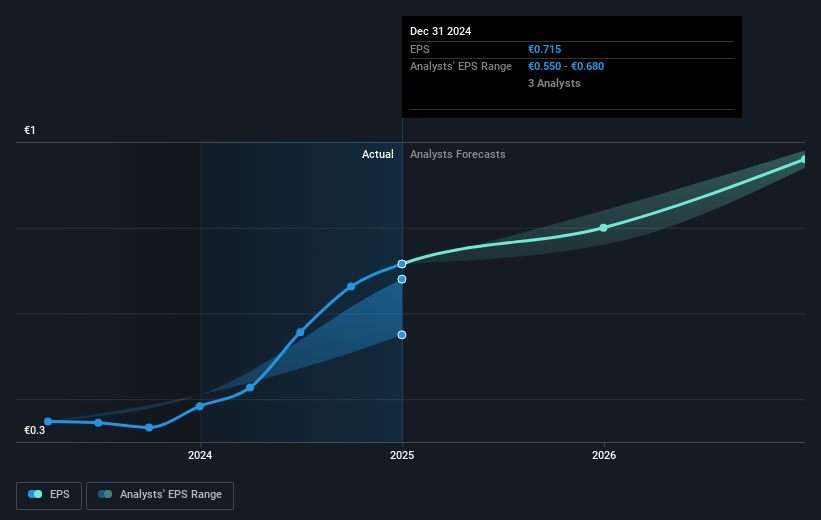Select the Dec 31 2024 EPS data point

402,264
